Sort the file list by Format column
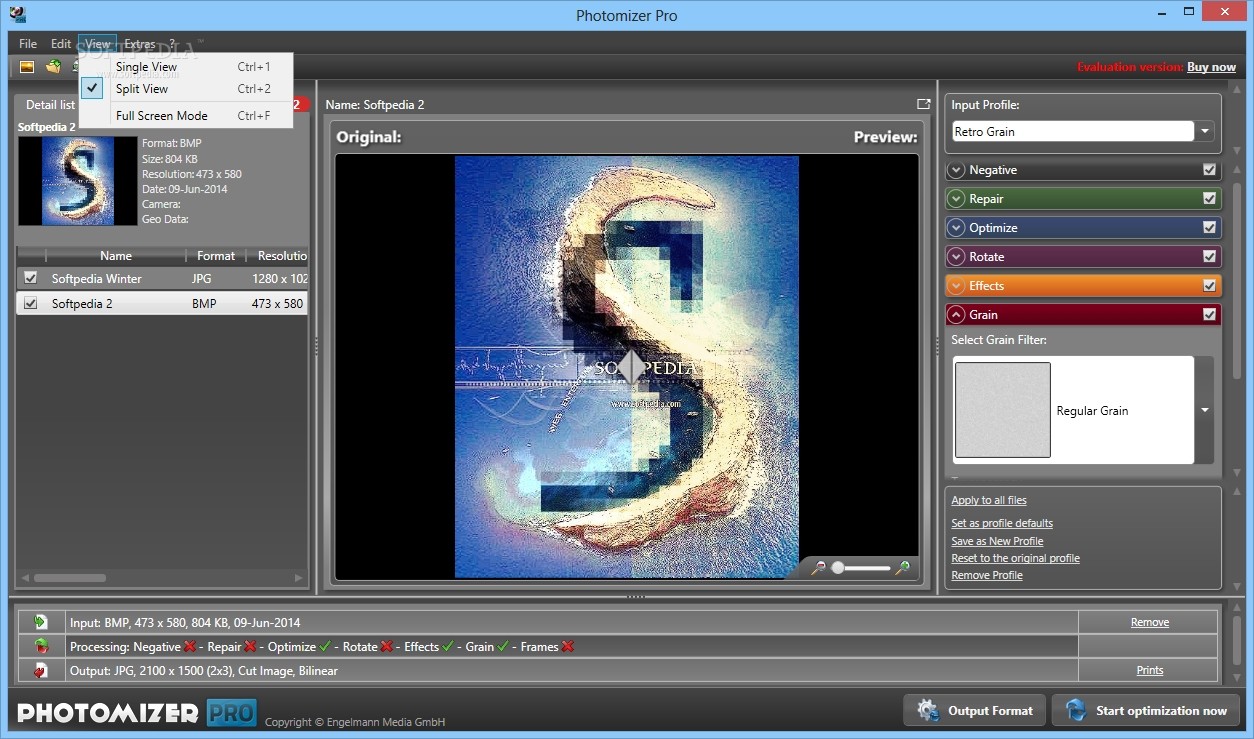Viewport: 1254px width, 739px height. tap(216, 256)
